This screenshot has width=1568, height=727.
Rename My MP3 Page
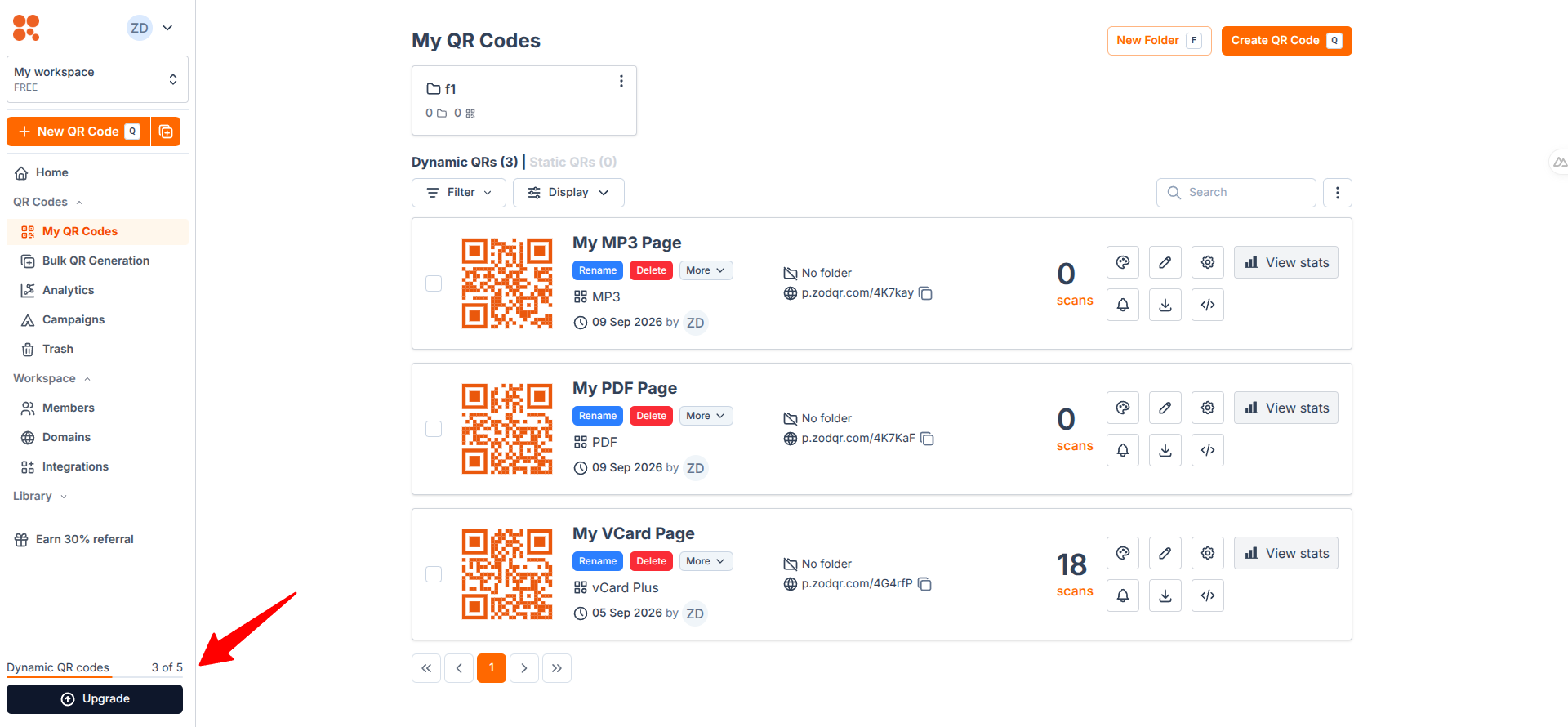598,270
